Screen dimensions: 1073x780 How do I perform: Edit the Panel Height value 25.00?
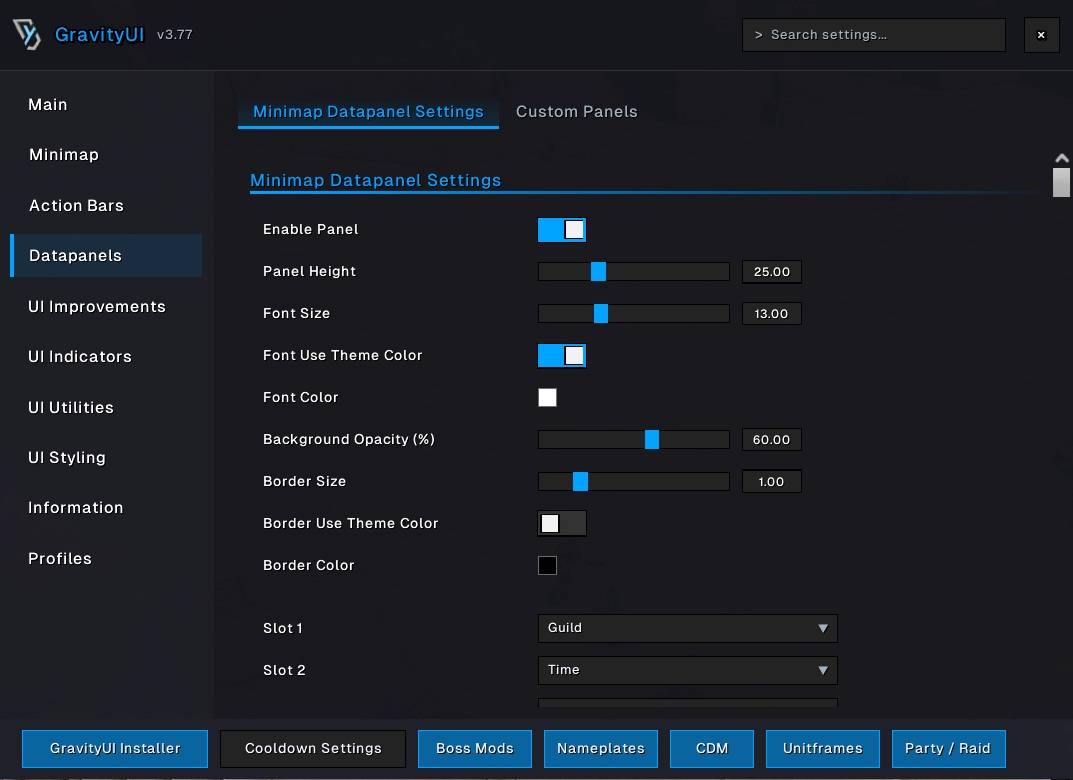tap(771, 272)
